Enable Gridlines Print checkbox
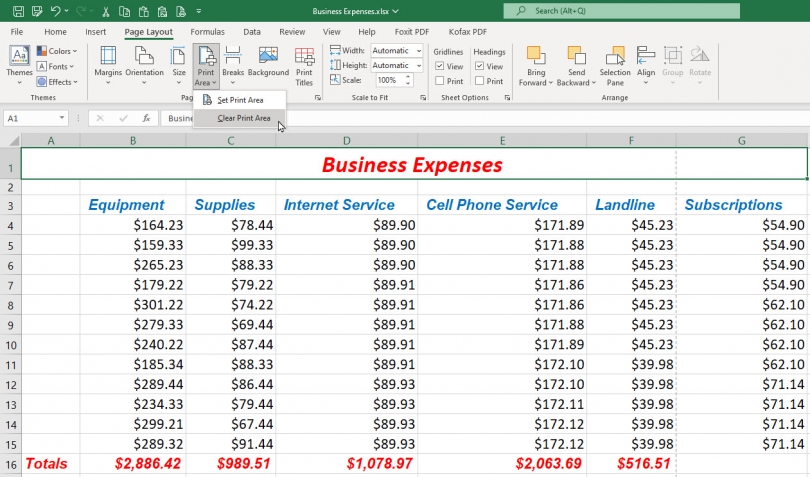This screenshot has height=477, width=810. [440, 81]
